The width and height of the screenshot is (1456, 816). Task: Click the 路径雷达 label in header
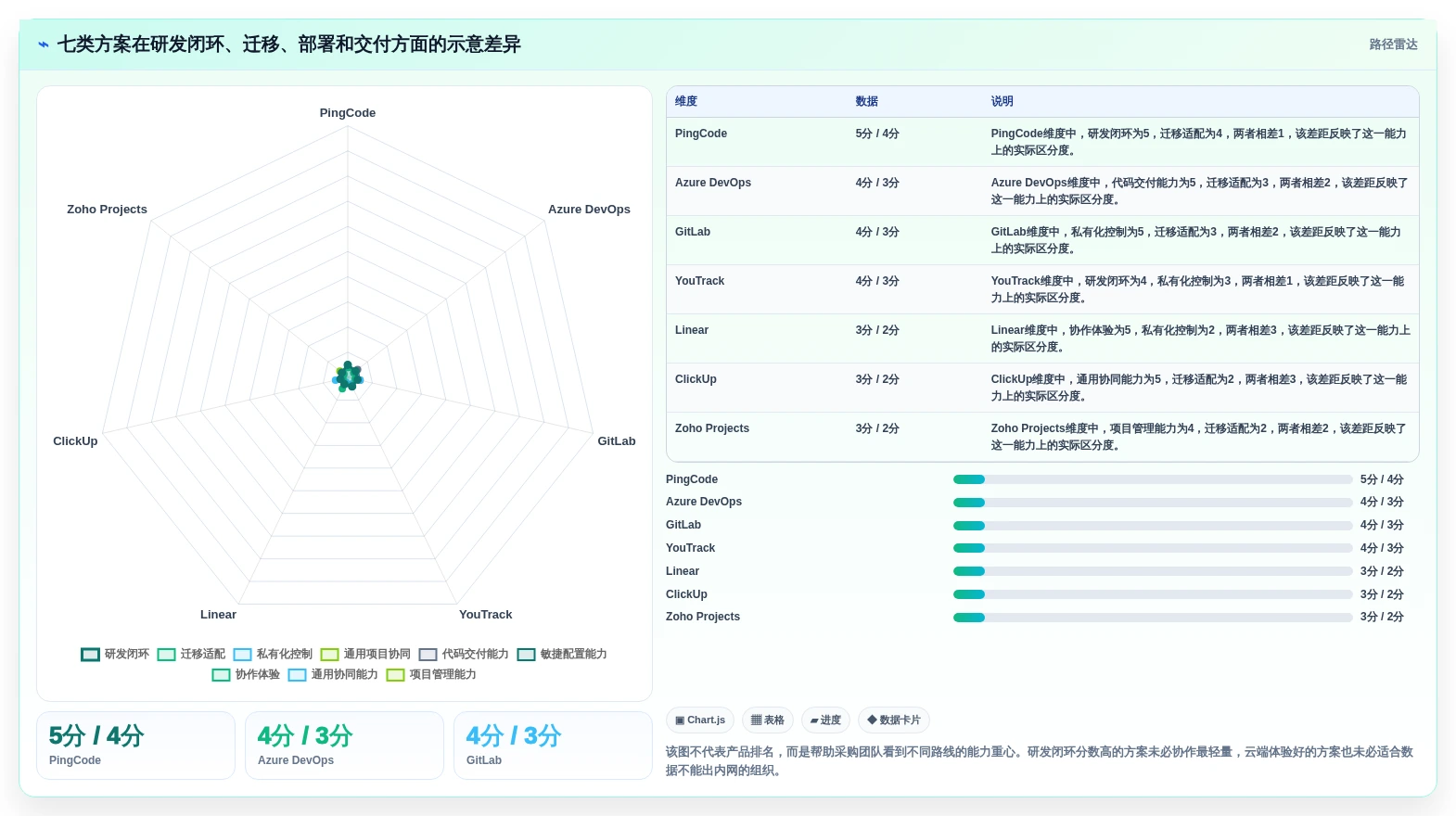1393,45
